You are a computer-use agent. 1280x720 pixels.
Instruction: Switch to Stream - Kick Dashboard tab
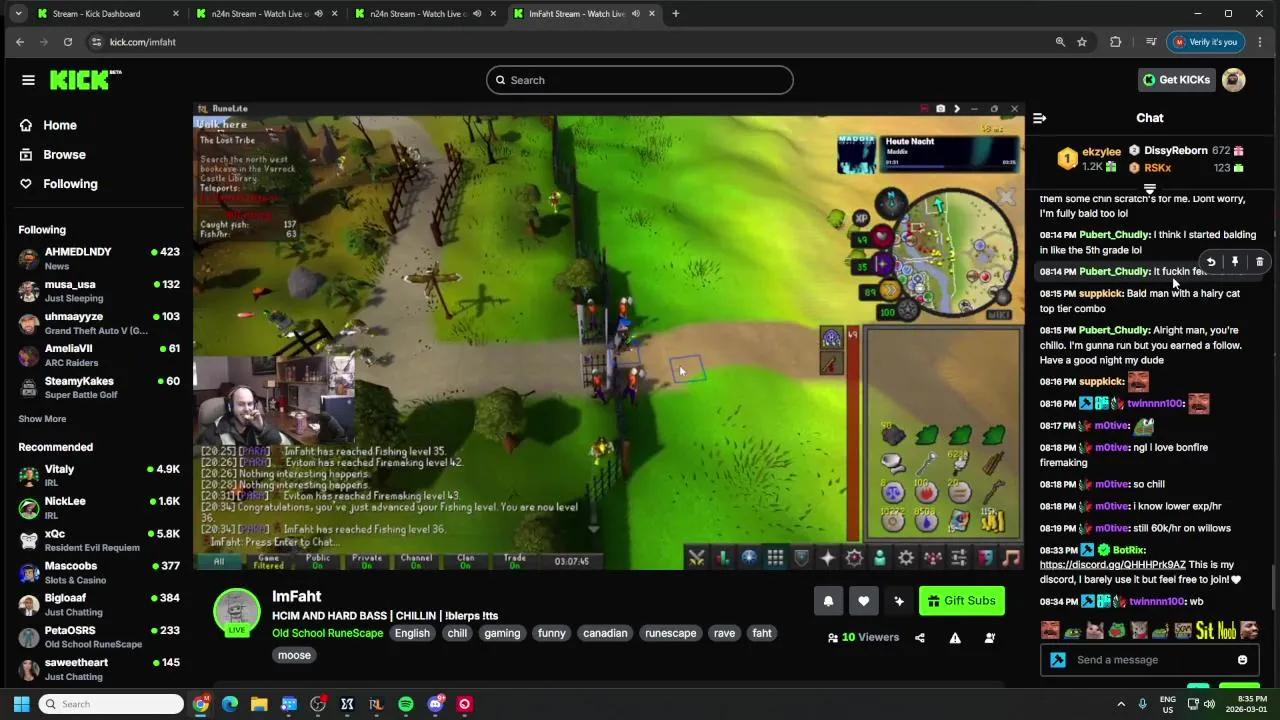pyautogui.click(x=108, y=14)
